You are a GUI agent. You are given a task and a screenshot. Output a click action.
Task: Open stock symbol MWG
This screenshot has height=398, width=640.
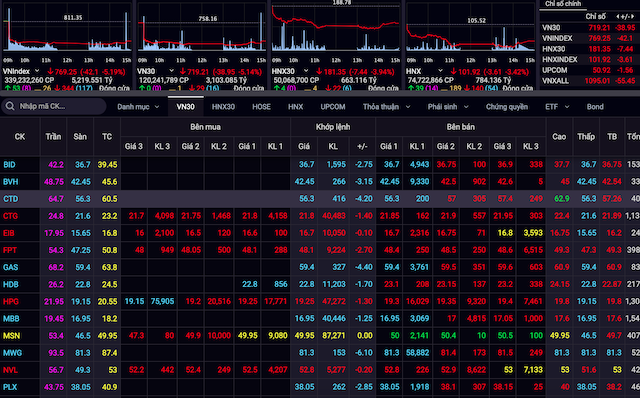coord(12,353)
